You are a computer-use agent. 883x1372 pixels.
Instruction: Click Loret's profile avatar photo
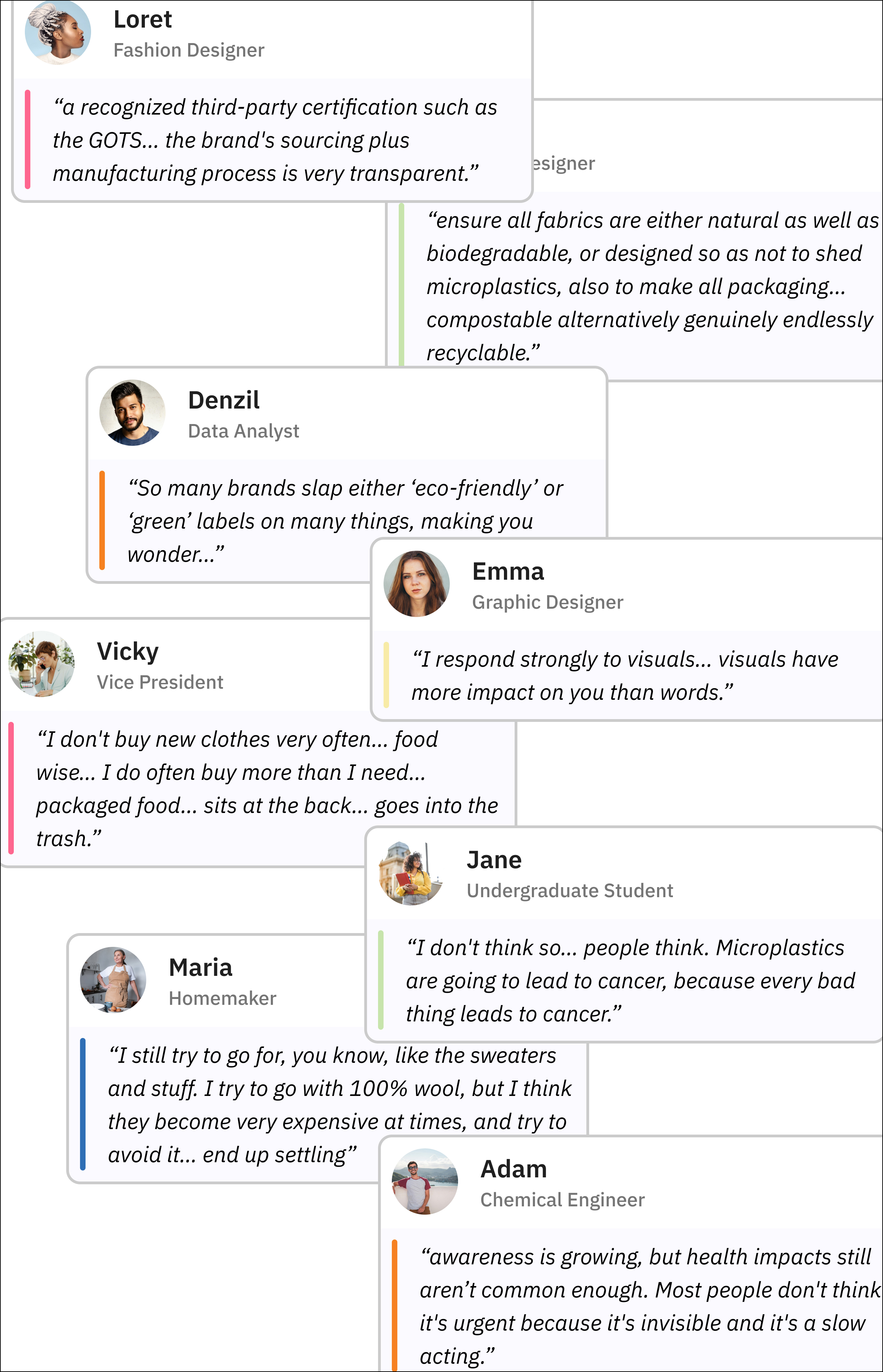coord(58,32)
